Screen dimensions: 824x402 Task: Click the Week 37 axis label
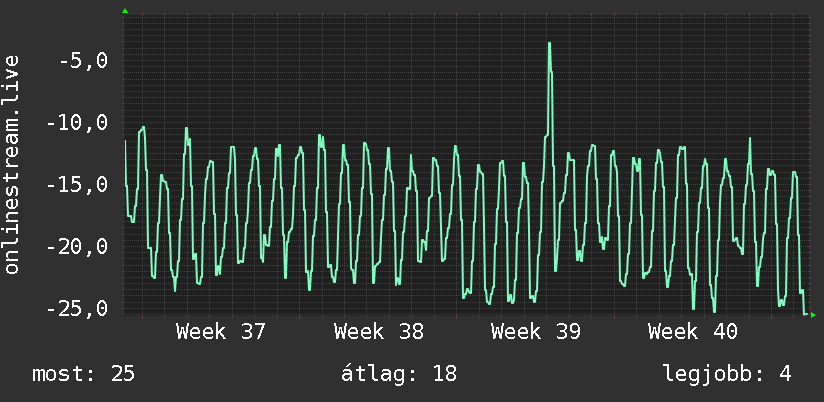(x=221, y=333)
